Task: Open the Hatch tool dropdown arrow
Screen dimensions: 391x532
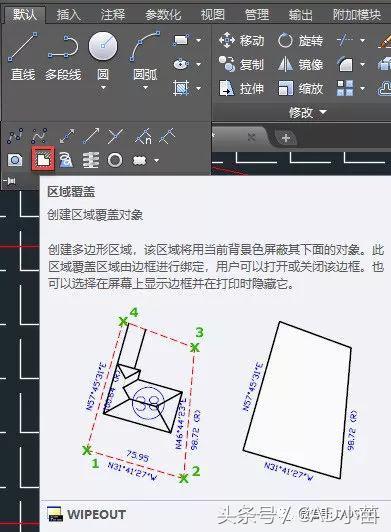Action: (199, 89)
